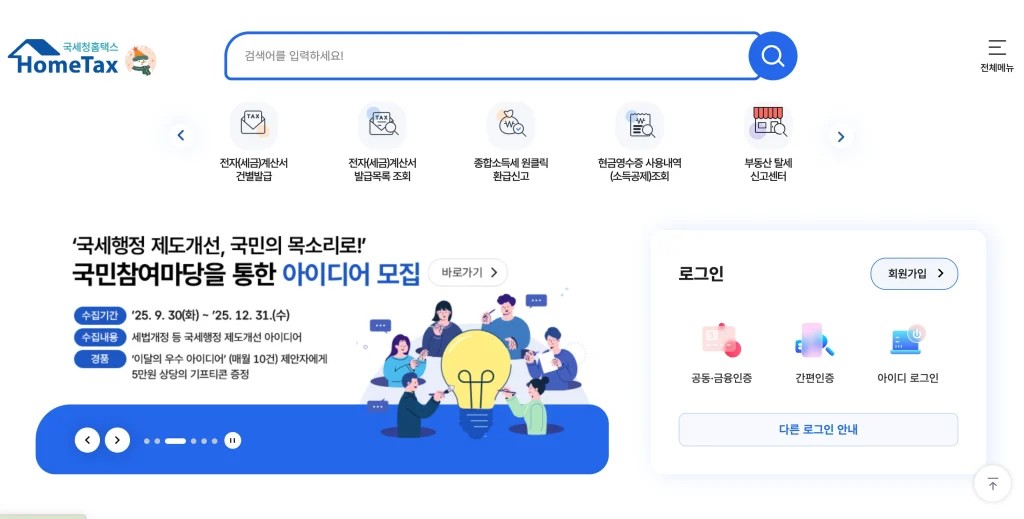Jump to the first banner indicator dot
The height and width of the screenshot is (519, 1024).
pos(147,441)
